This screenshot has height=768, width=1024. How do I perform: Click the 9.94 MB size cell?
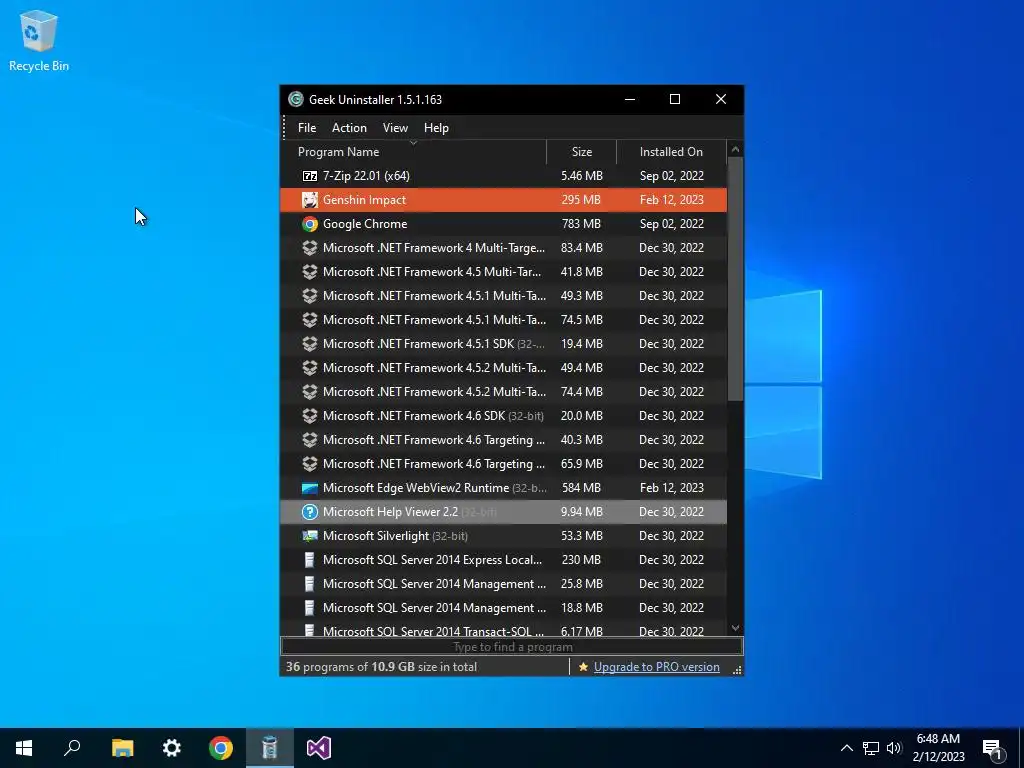pos(581,512)
